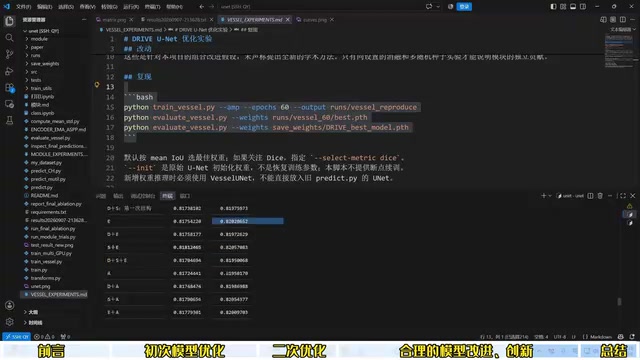This screenshot has width=640, height=360.
Task: Open the new terminal profile dropdown arrow
Action: [x=550, y=196]
